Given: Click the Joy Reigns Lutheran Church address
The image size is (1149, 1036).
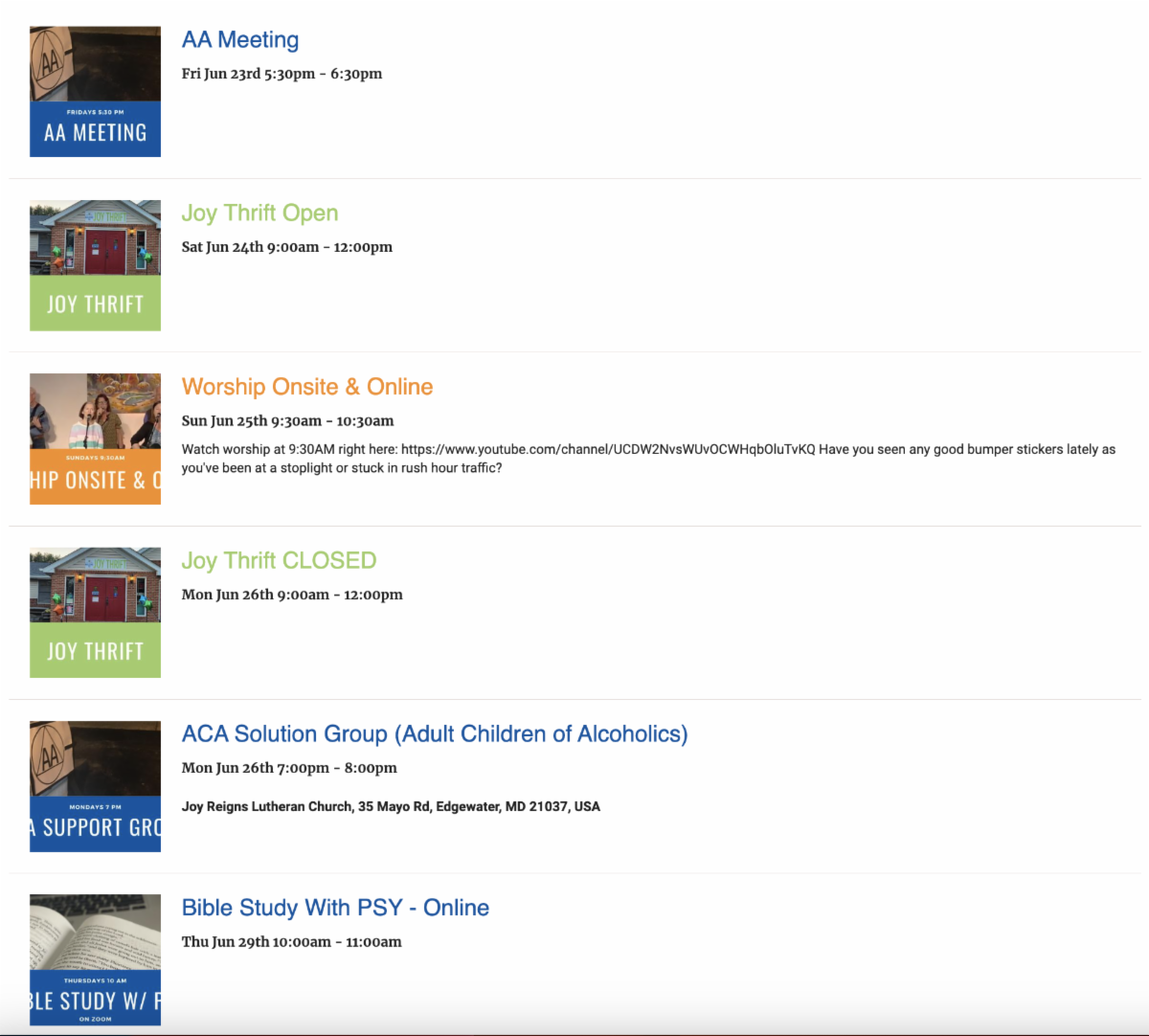Looking at the screenshot, I should [x=391, y=806].
